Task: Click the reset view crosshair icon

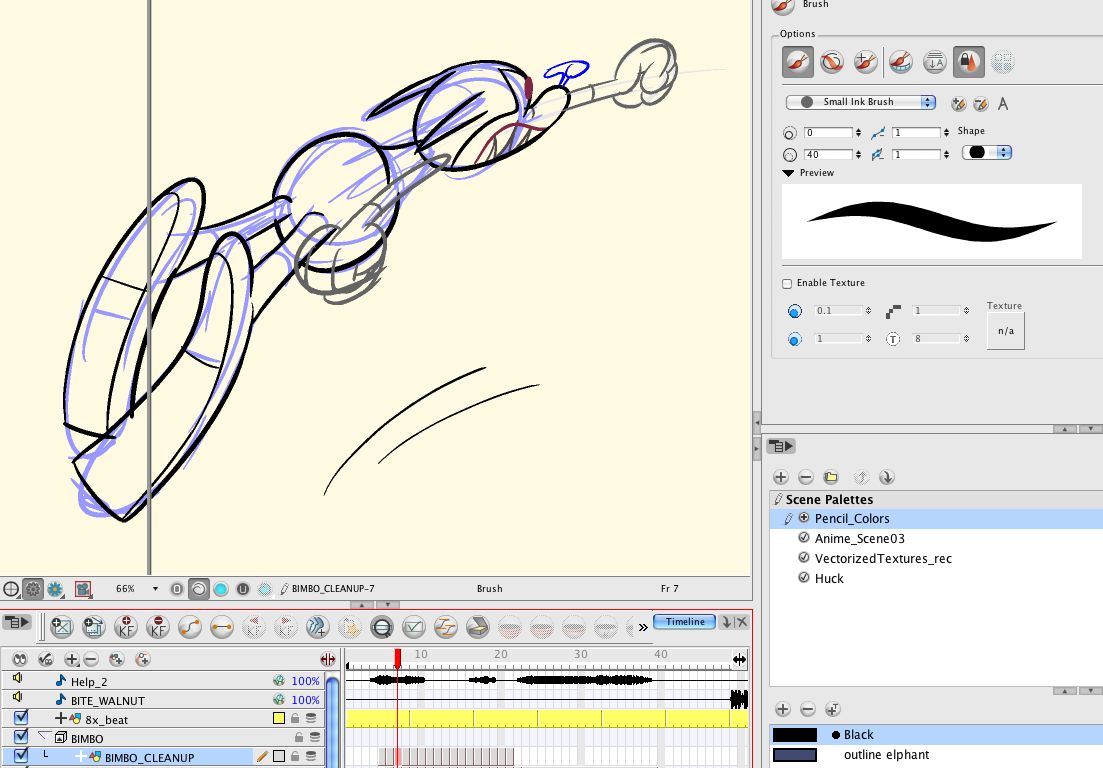Action: click(x=11, y=589)
